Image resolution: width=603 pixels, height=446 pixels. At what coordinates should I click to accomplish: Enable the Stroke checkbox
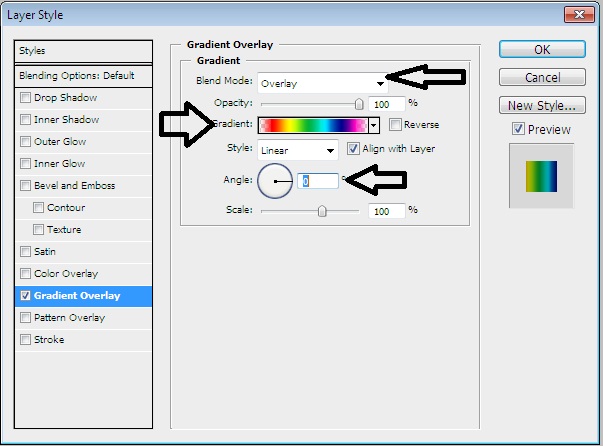pos(25,339)
